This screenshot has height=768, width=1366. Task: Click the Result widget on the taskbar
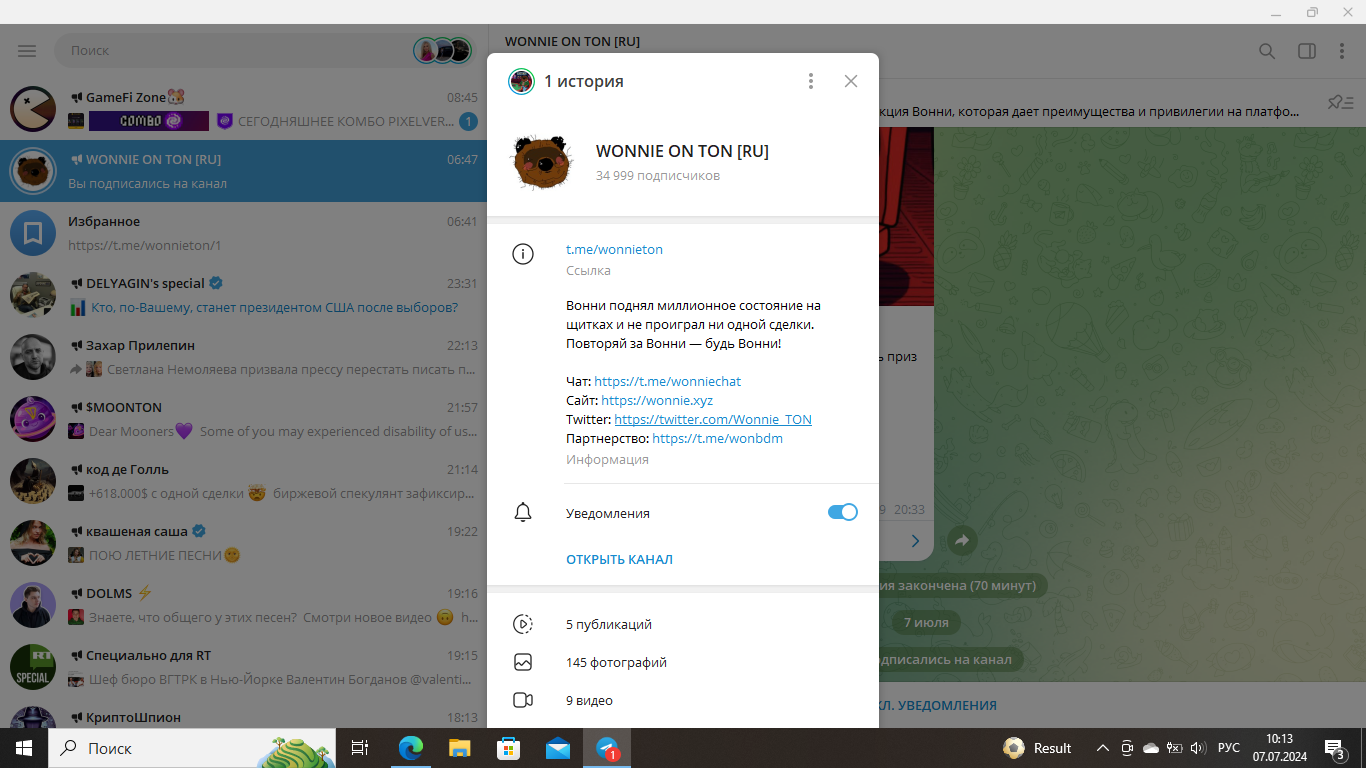coord(1037,748)
